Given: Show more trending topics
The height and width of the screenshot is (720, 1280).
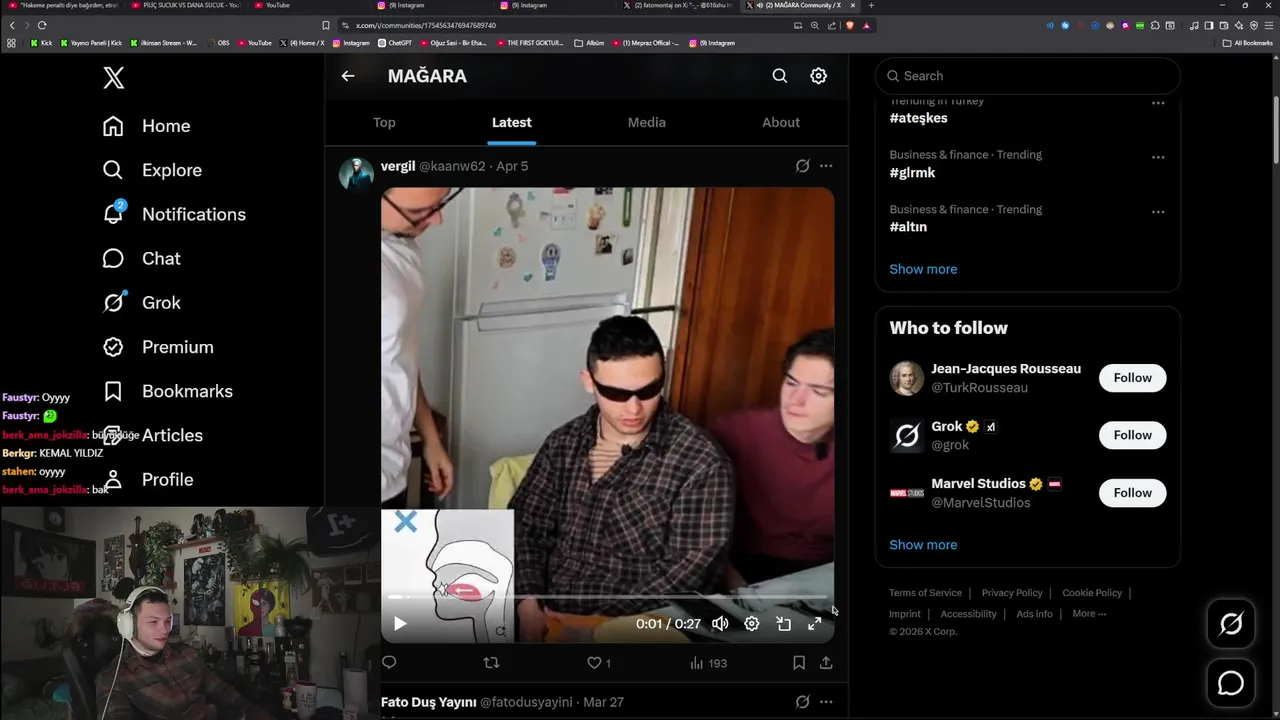Looking at the screenshot, I should (x=923, y=269).
